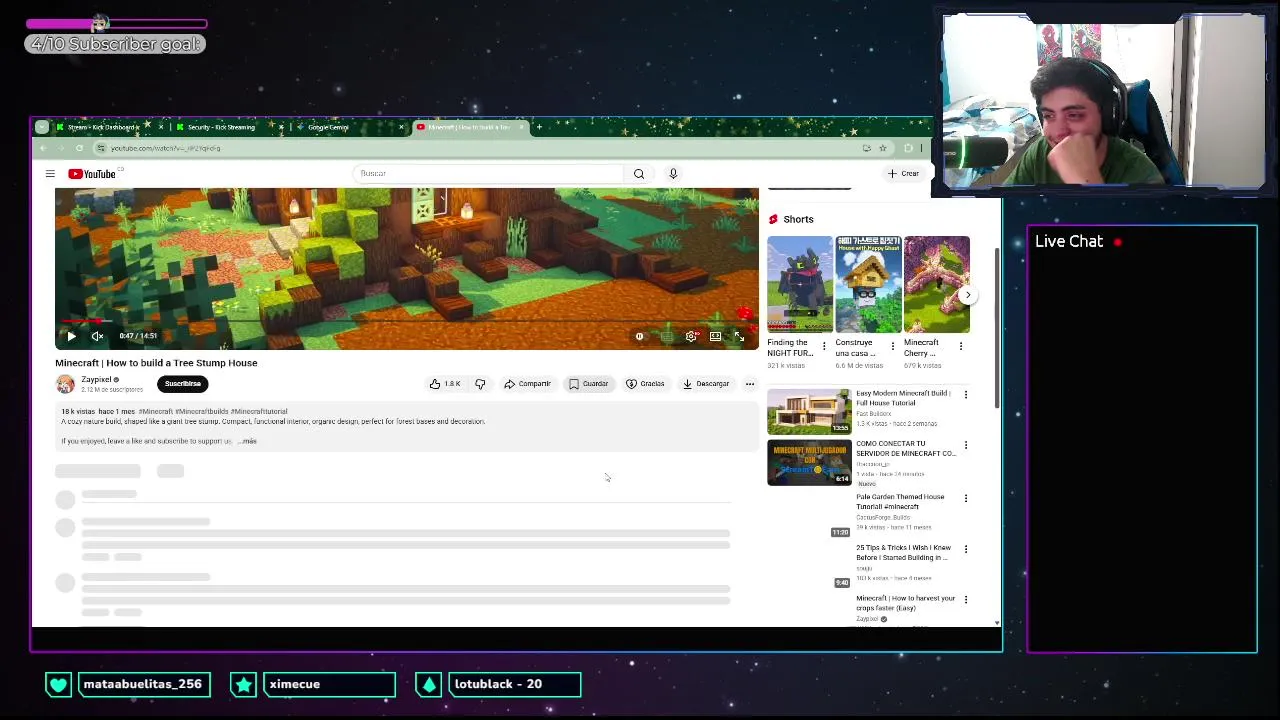
Task: Switch to the Stream - Kick Dashboard tab
Action: click(x=103, y=127)
